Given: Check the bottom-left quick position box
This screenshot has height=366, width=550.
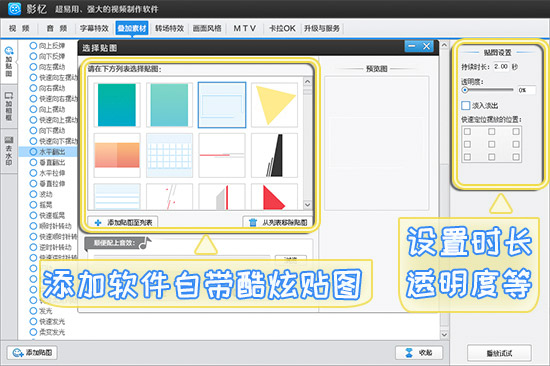Looking at the screenshot, I should [x=467, y=157].
